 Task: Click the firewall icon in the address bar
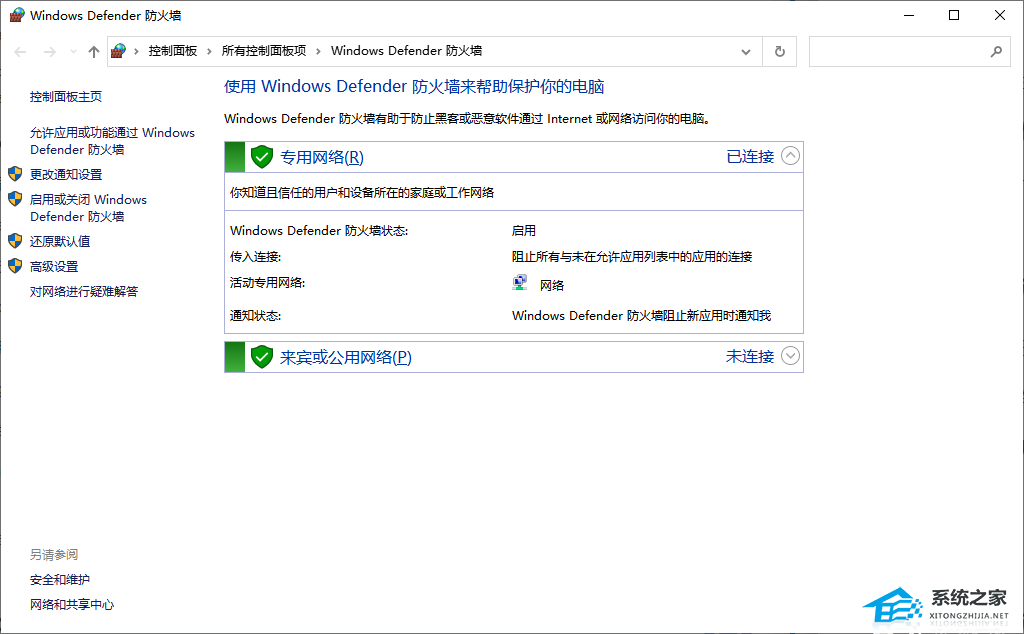pos(118,51)
